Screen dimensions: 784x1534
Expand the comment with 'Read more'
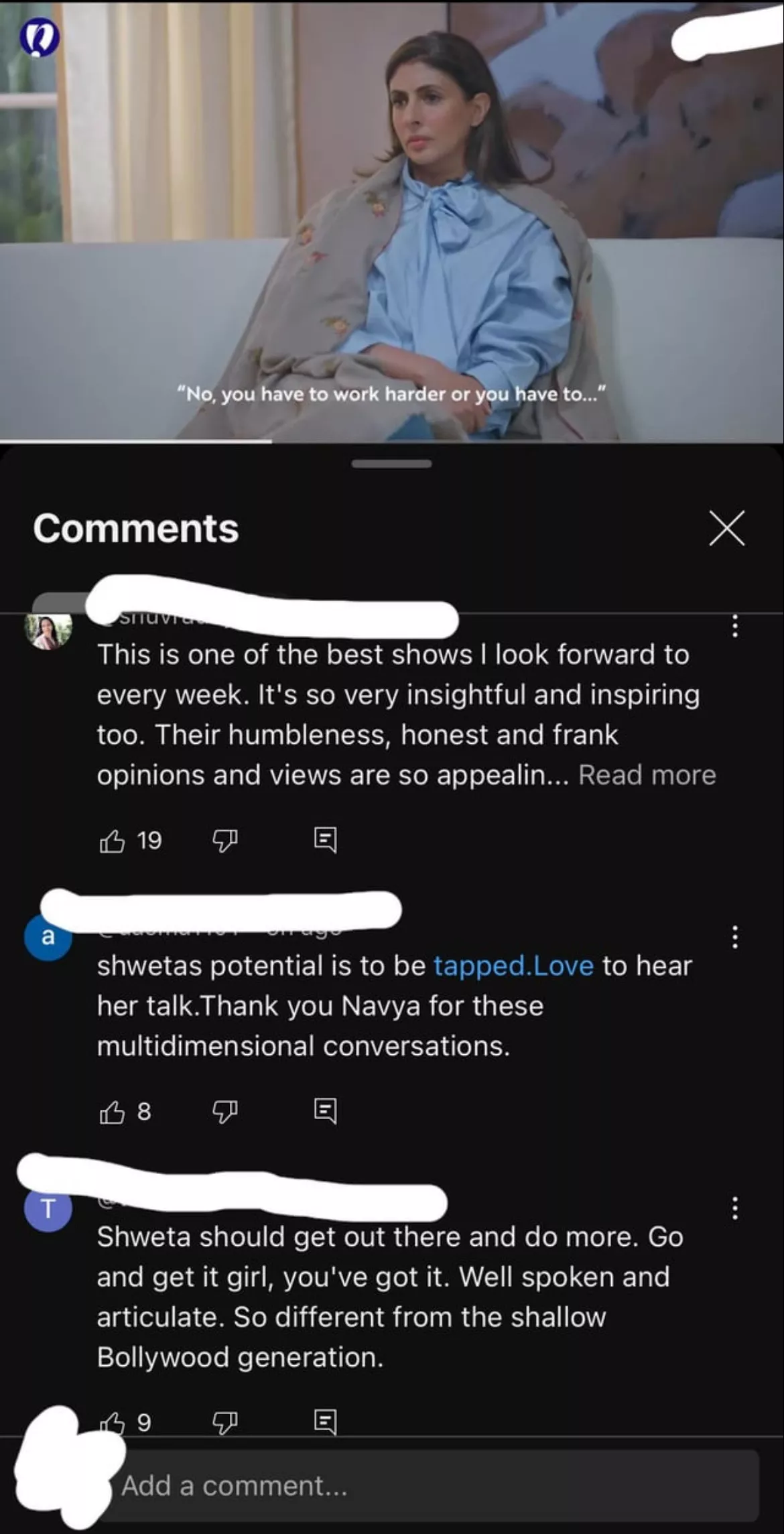click(x=647, y=775)
